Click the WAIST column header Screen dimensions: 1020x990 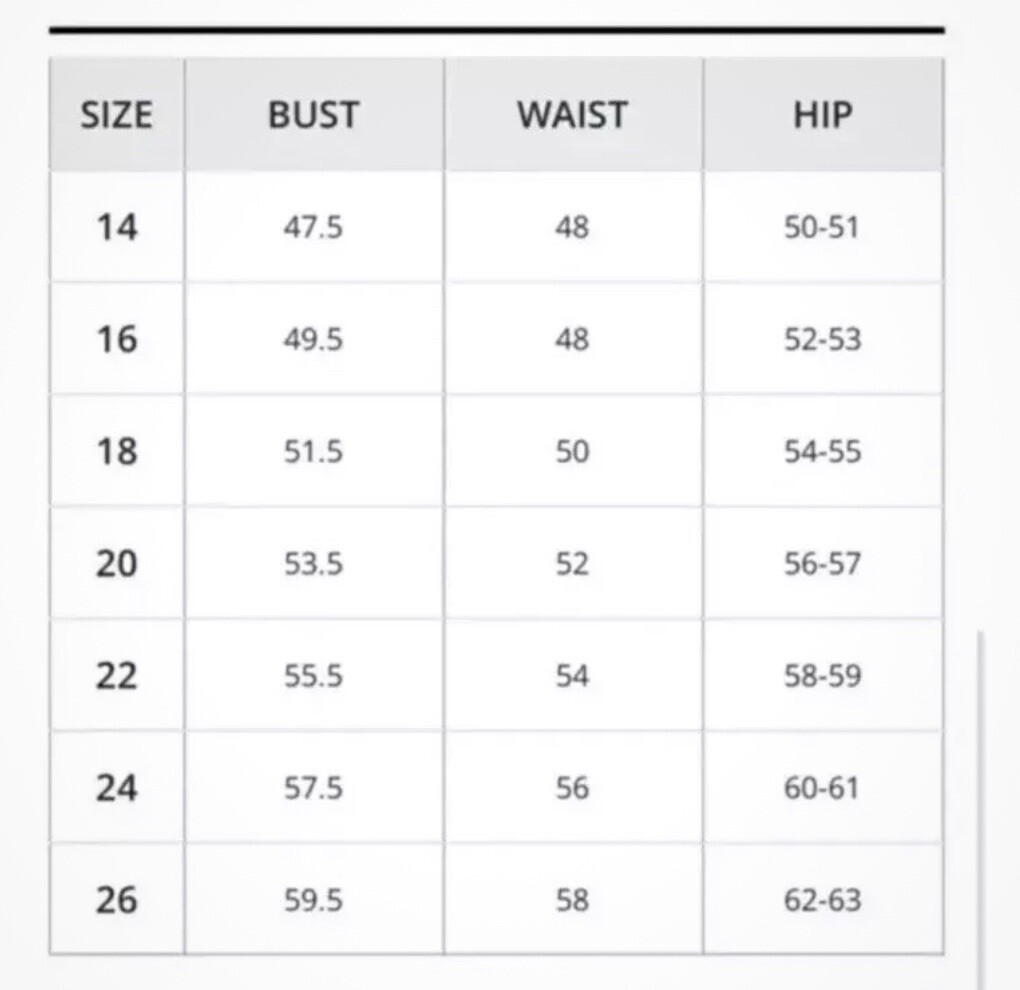coord(573,115)
